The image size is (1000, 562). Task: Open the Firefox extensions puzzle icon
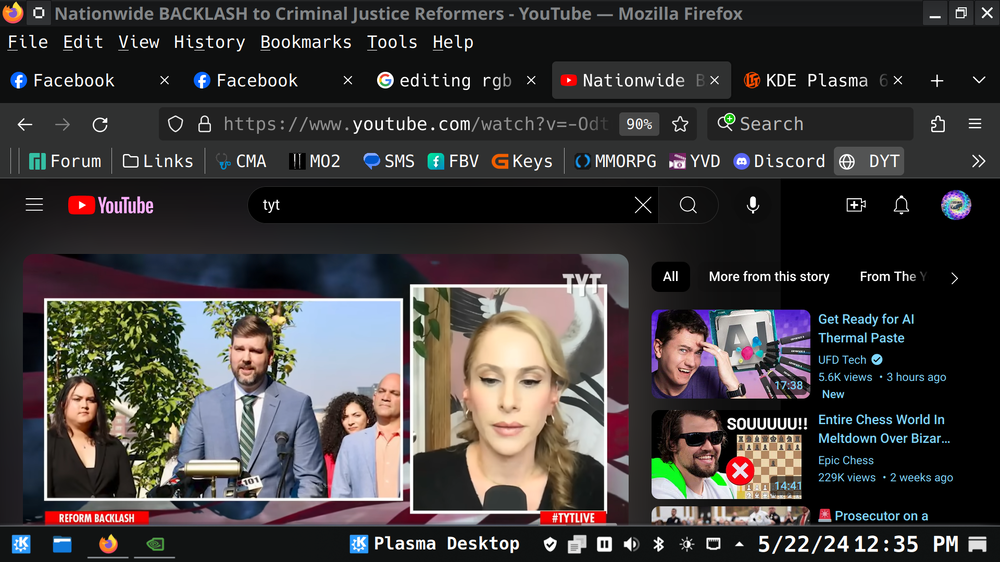tap(938, 124)
